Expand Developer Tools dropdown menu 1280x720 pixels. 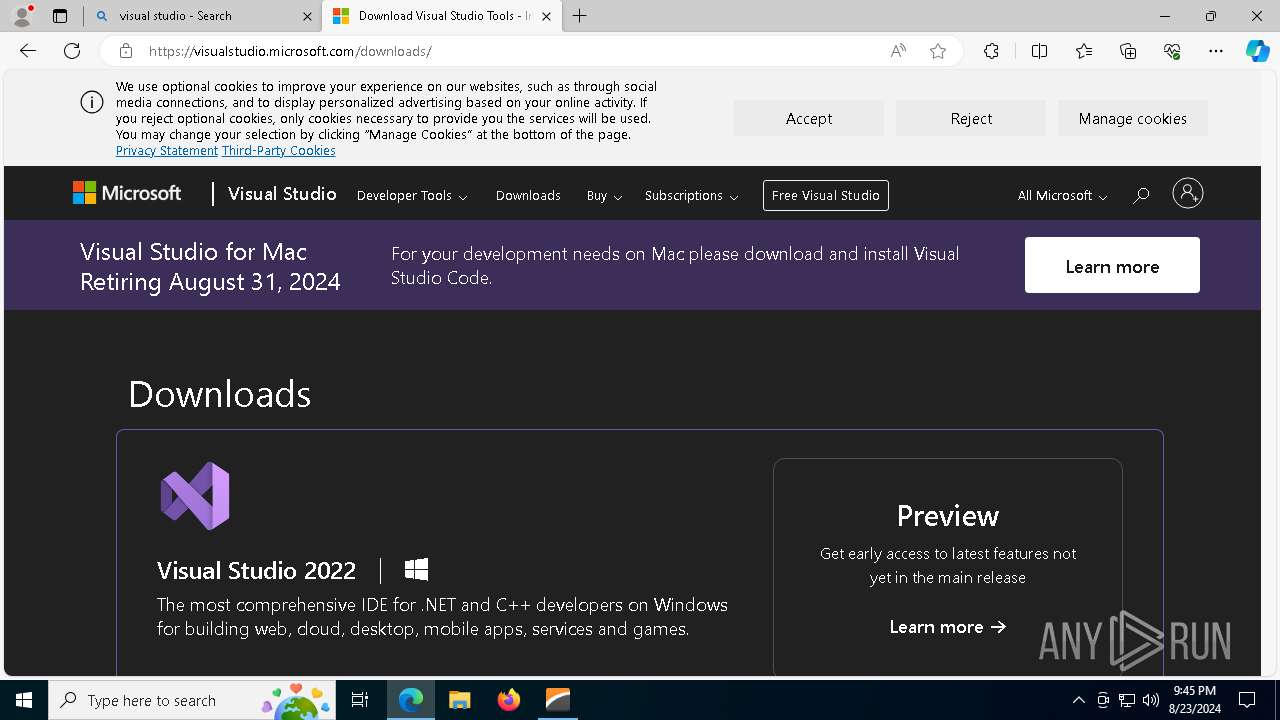(412, 196)
